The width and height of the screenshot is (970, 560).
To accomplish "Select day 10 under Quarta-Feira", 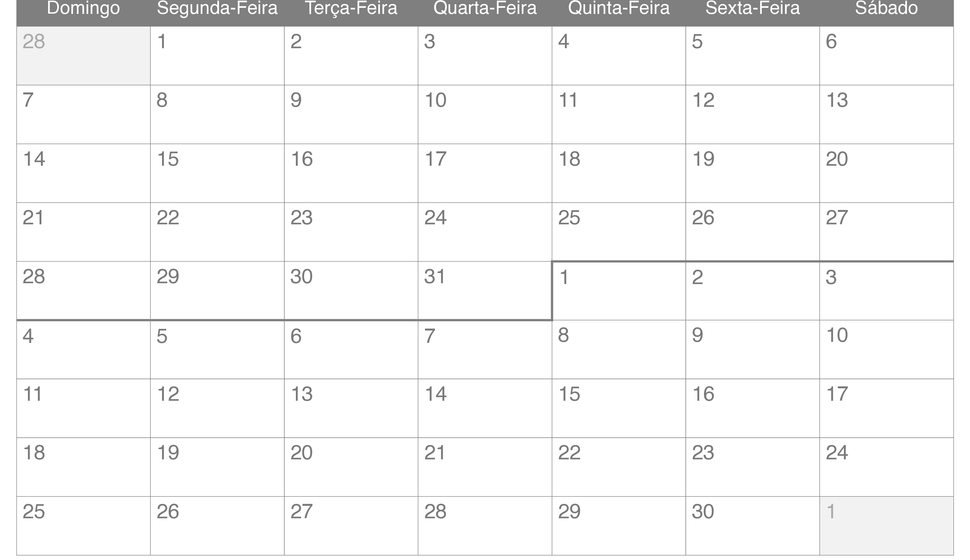I will 485,114.
